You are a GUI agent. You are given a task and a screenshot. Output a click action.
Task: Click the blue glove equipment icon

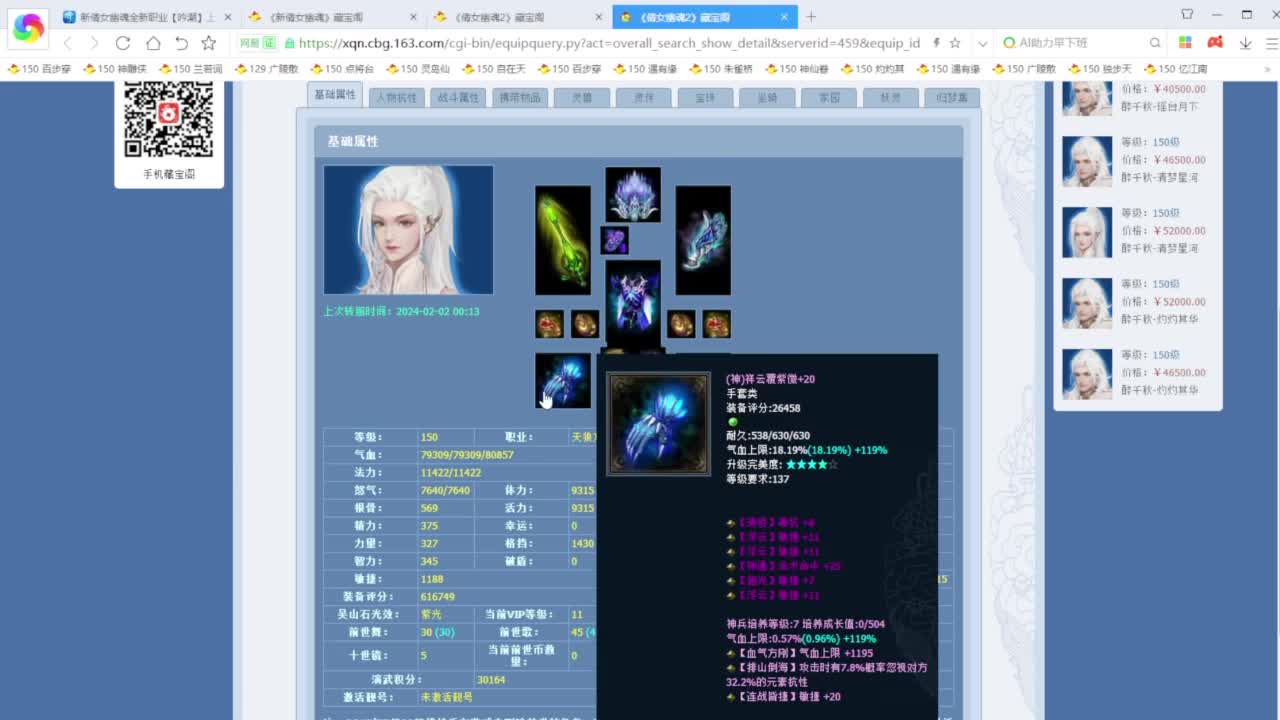click(563, 380)
